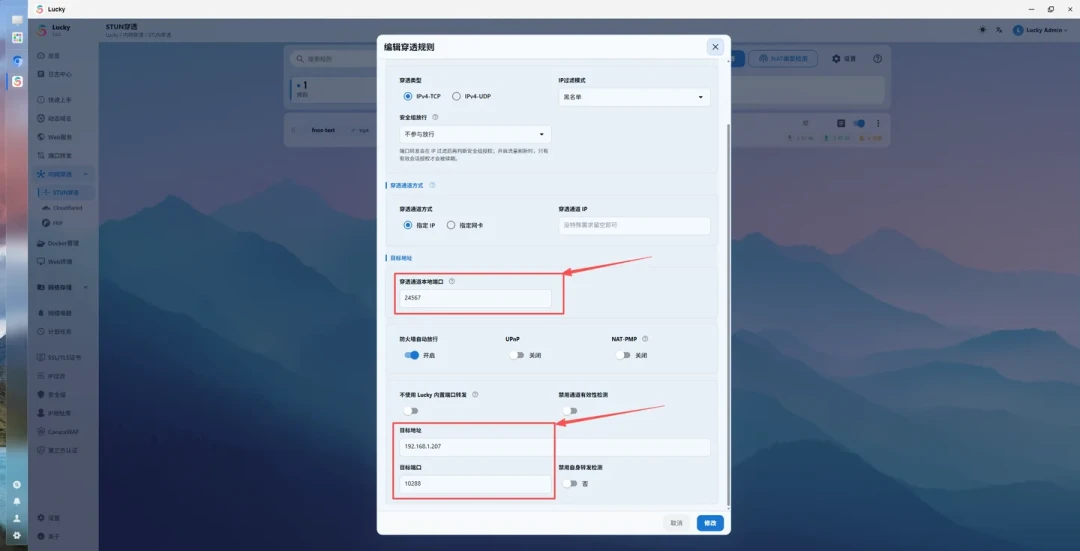Open 快速上手 in the sidebar
The height and width of the screenshot is (551, 1080).
point(62,100)
